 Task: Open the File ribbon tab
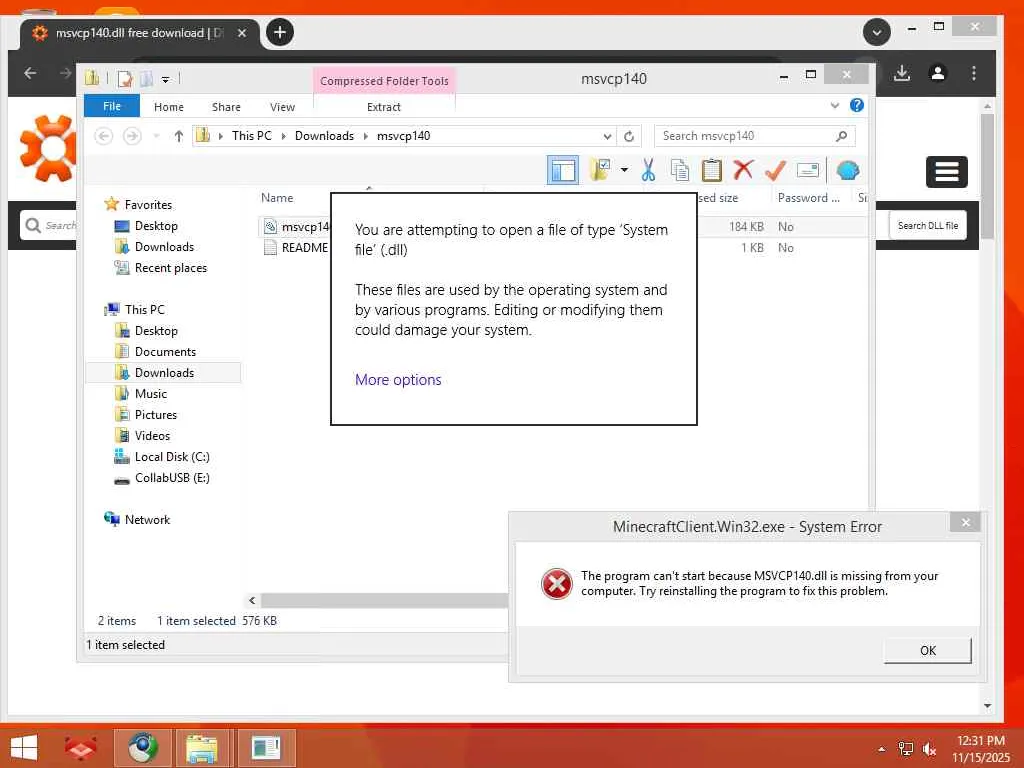(x=112, y=106)
